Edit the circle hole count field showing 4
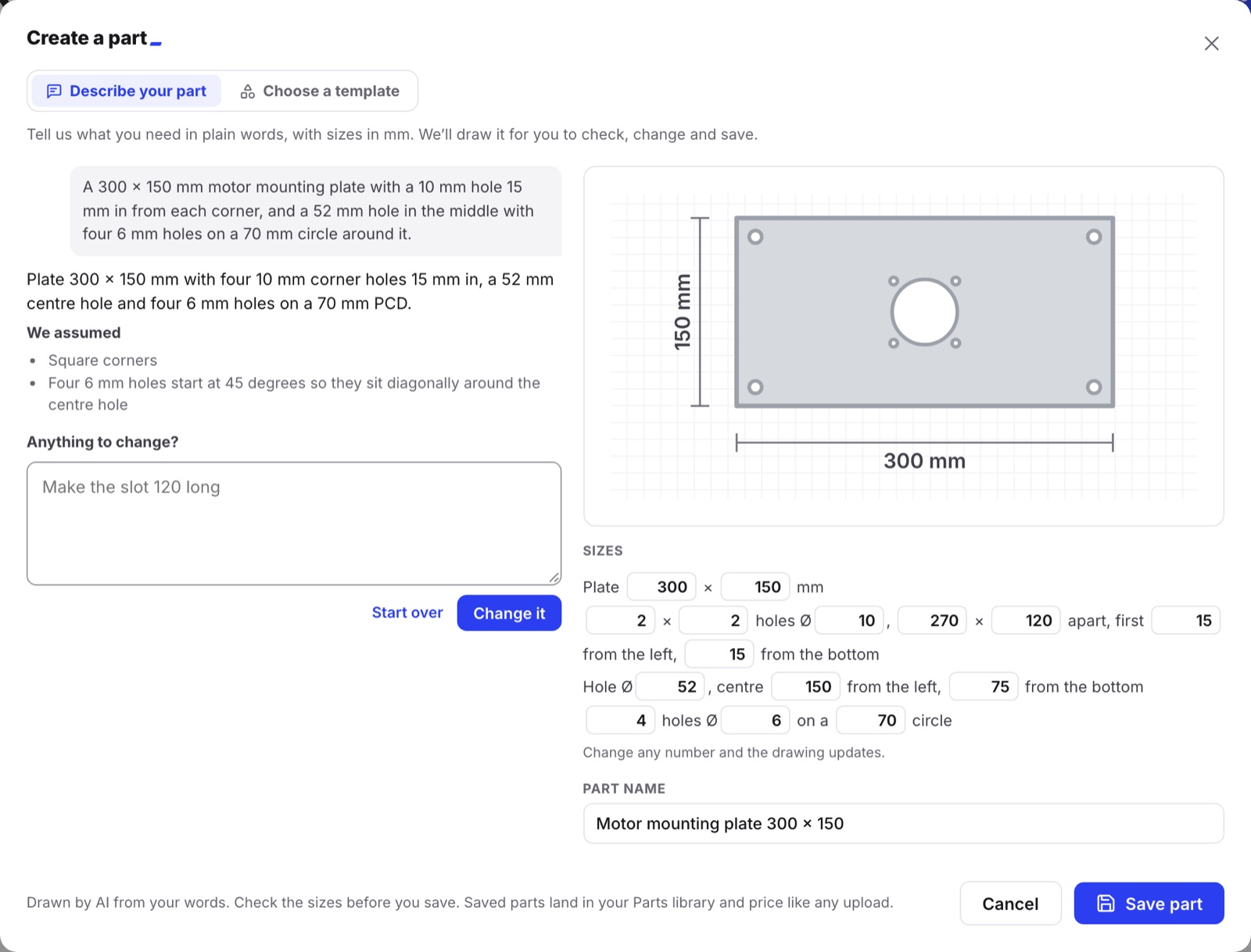 (x=621, y=721)
